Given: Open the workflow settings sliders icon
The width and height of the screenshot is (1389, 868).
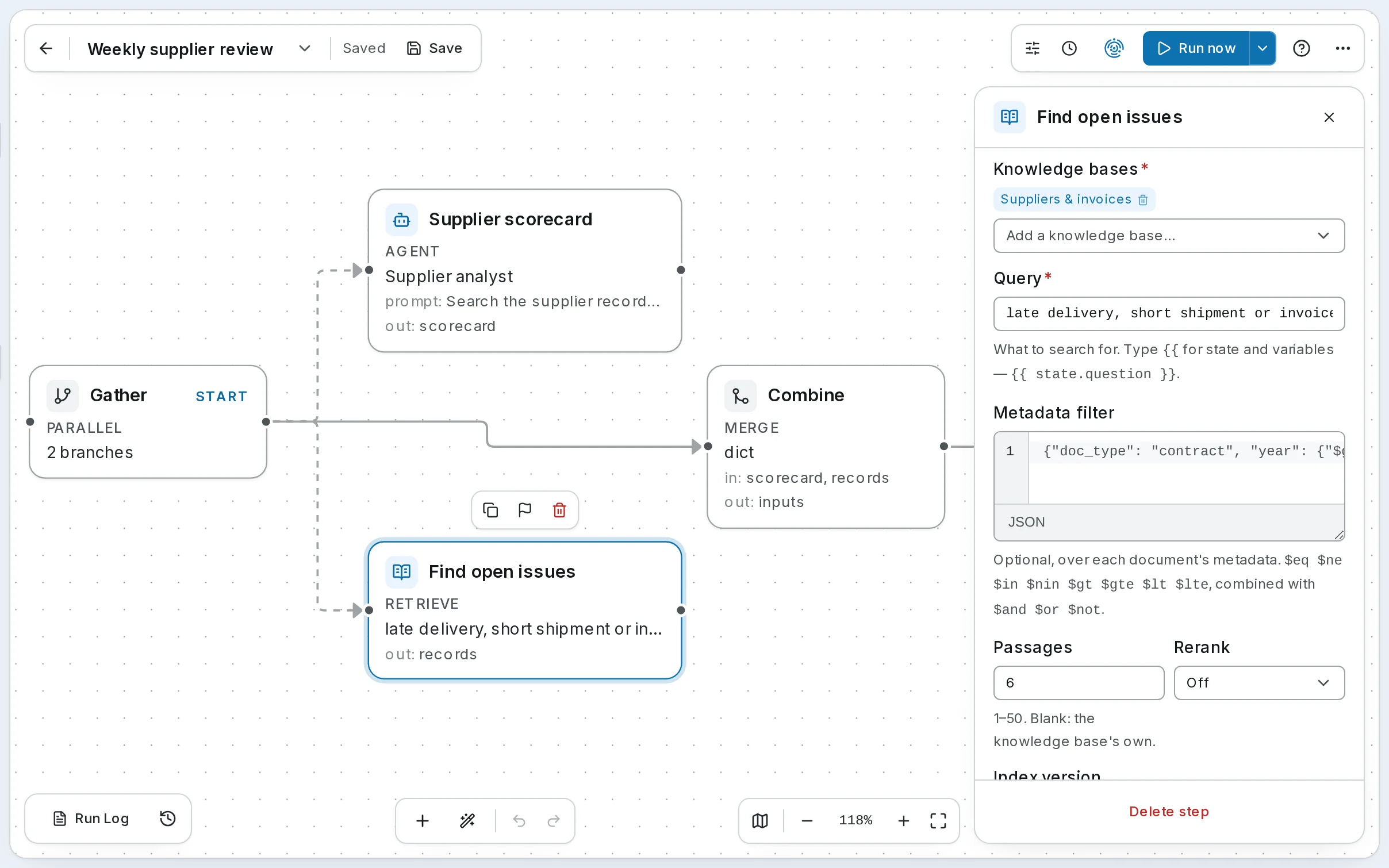Looking at the screenshot, I should coord(1033,48).
